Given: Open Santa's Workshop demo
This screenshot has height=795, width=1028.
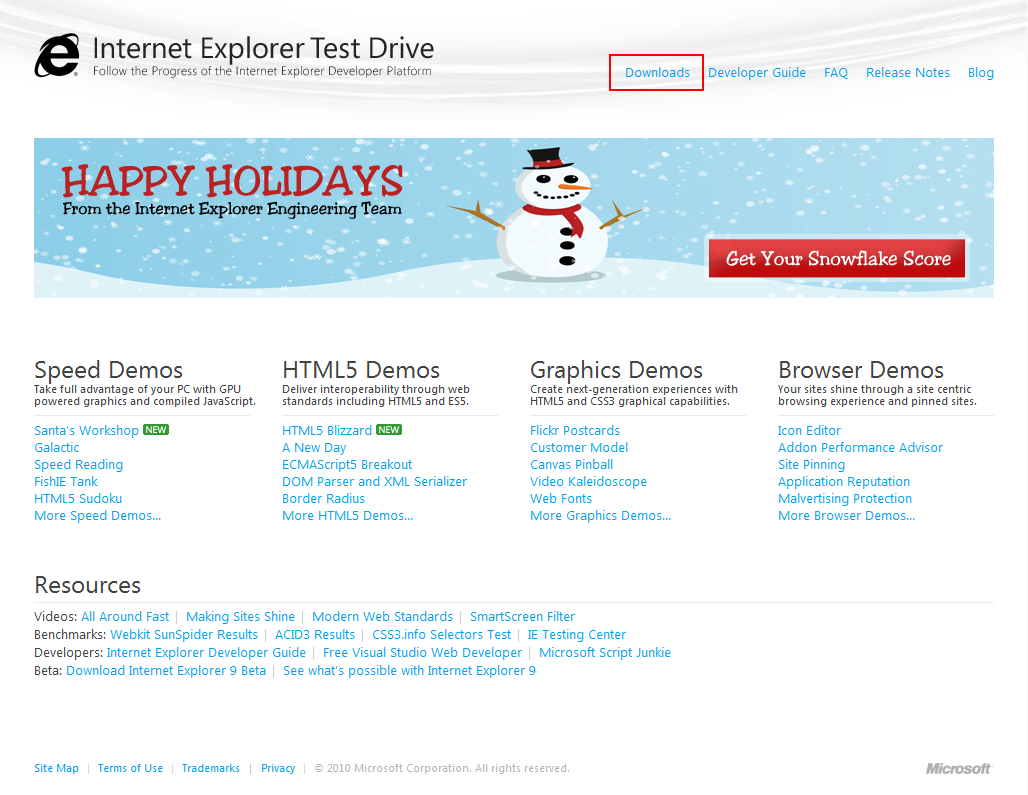Looking at the screenshot, I should [87, 431].
